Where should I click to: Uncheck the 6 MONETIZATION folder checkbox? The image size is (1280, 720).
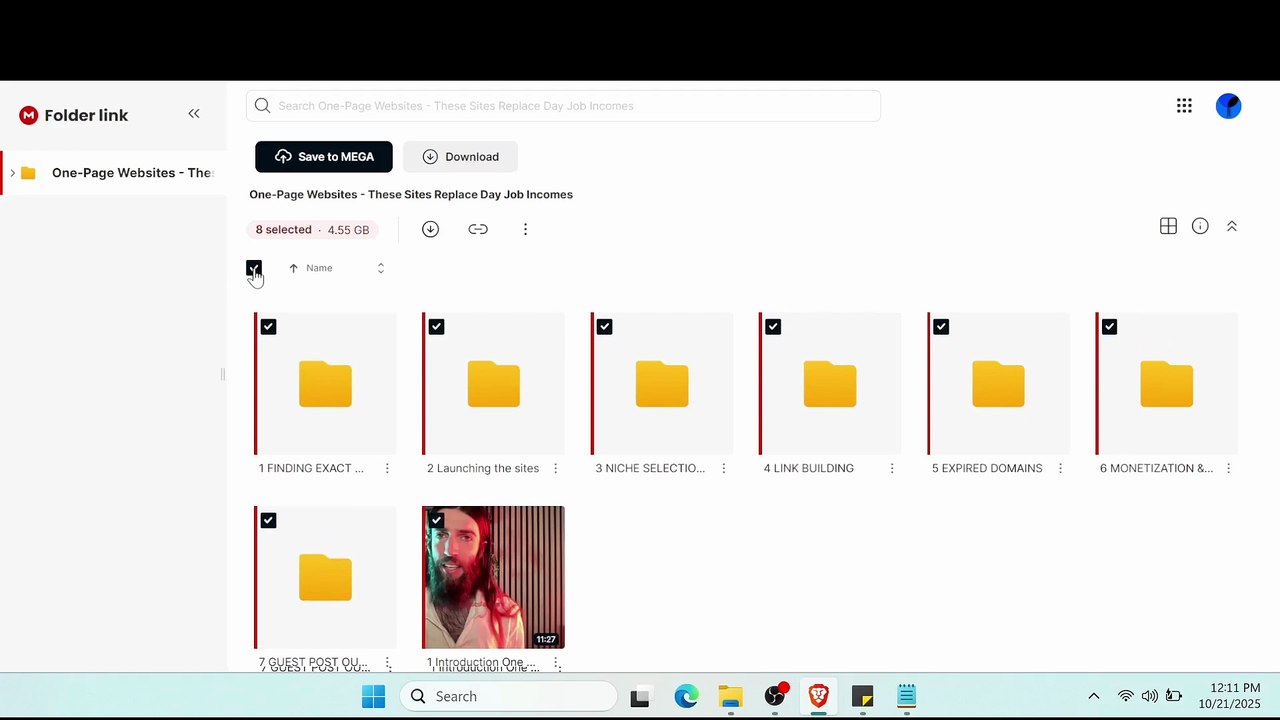[x=1109, y=327]
